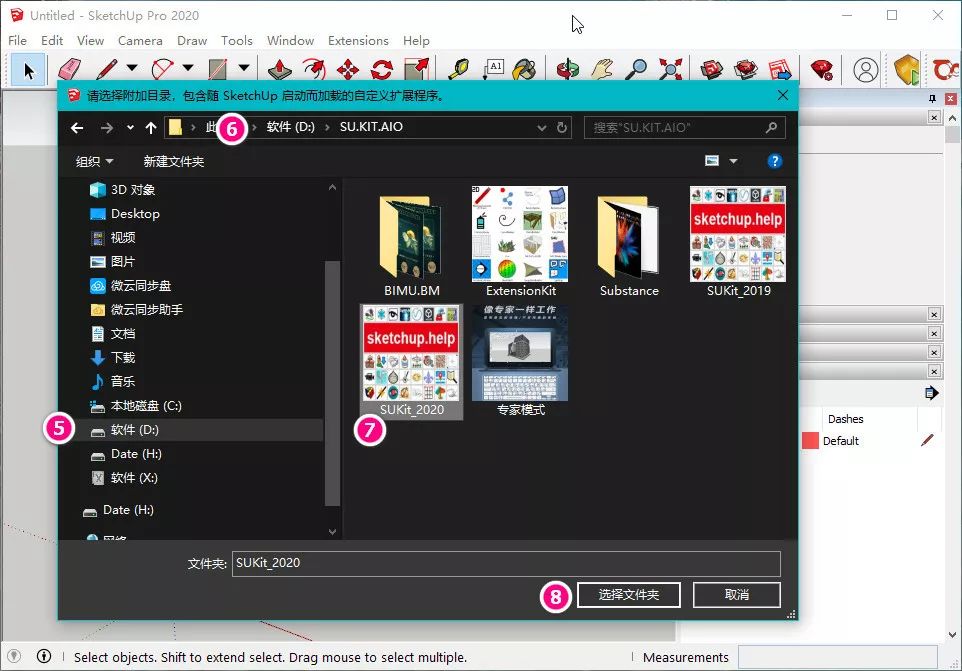The image size is (962, 671).
Task: Click the search SU.KIT.AIO field
Action: click(685, 128)
